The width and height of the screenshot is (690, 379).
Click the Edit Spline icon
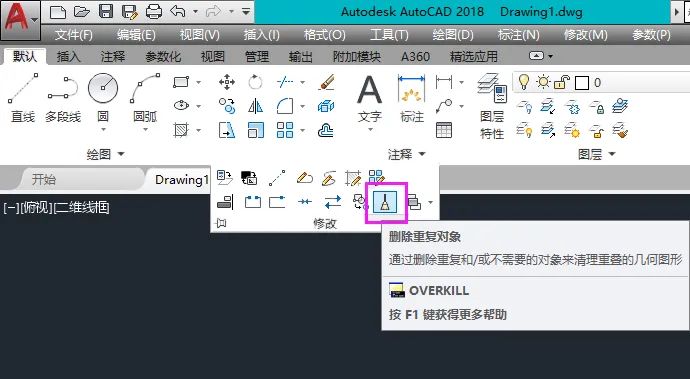click(x=329, y=178)
